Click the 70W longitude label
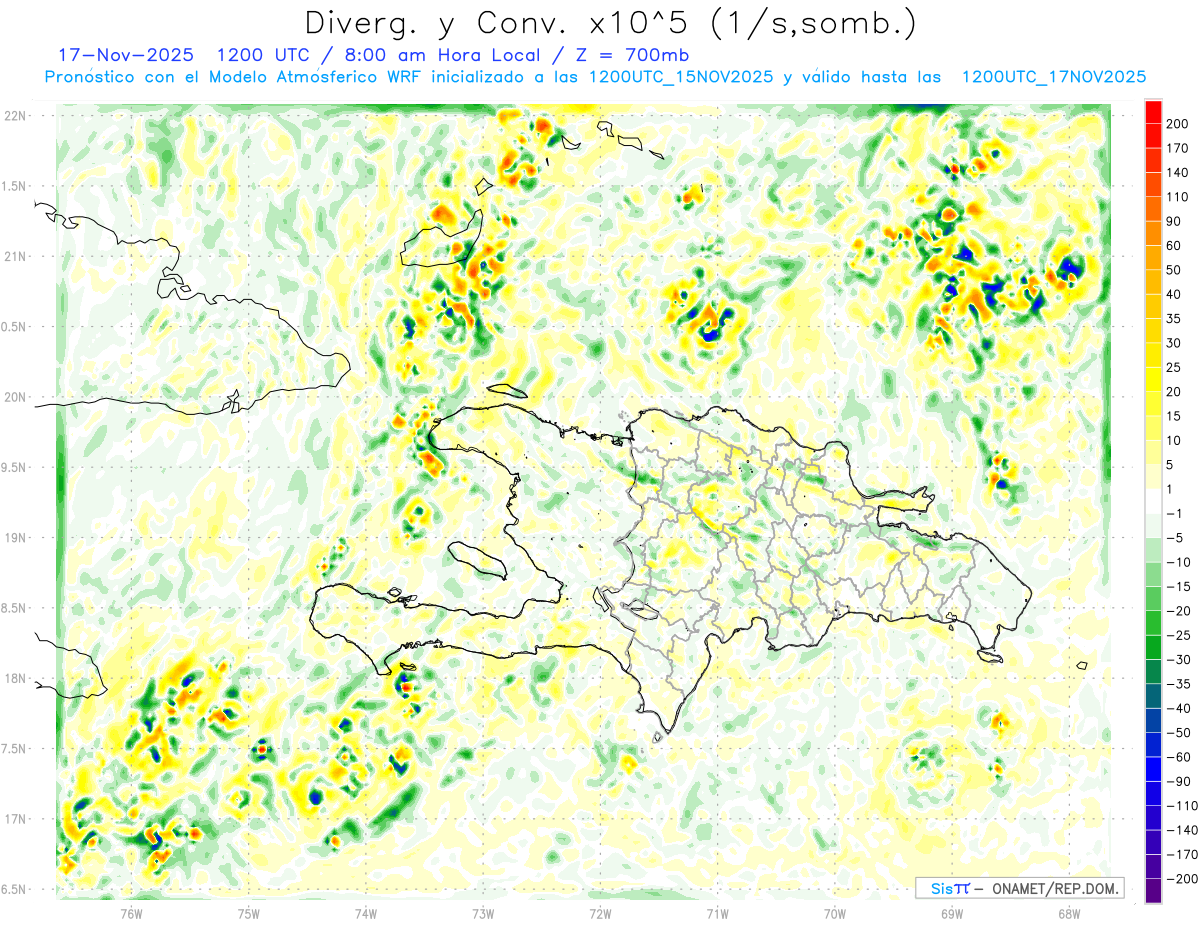 click(x=834, y=913)
